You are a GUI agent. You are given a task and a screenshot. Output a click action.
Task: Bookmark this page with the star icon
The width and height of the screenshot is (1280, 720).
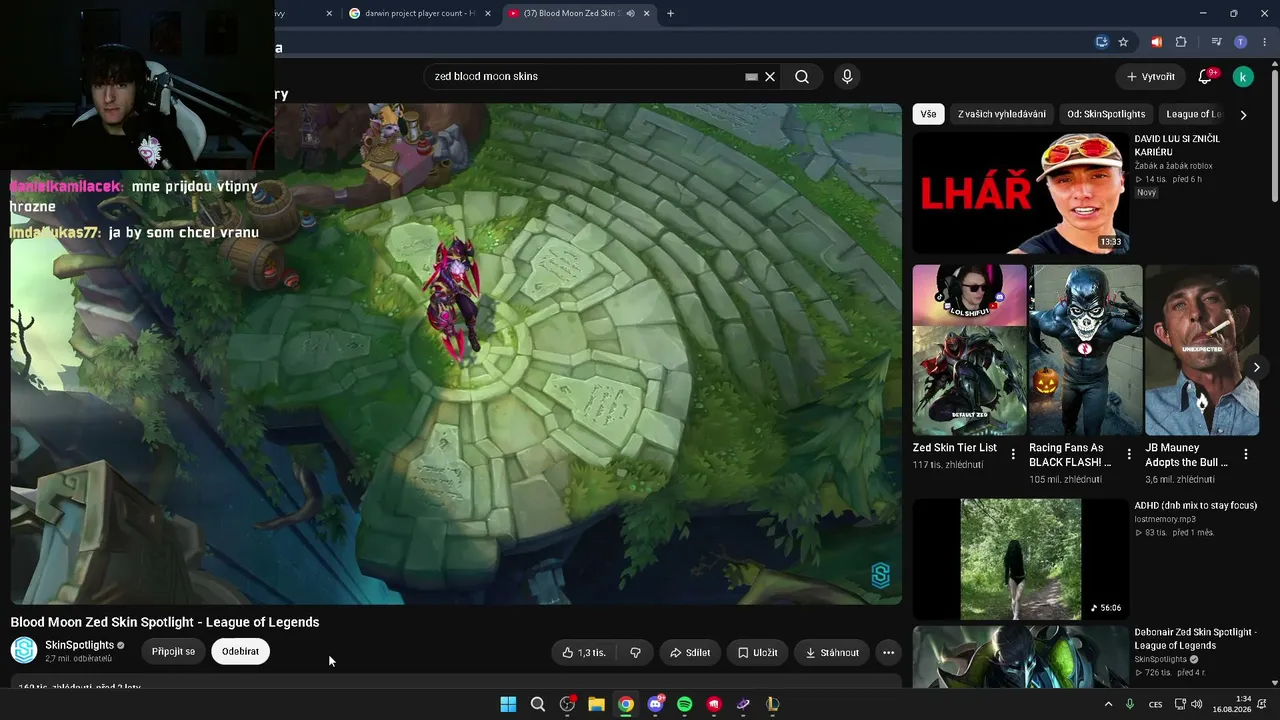[x=1123, y=42]
